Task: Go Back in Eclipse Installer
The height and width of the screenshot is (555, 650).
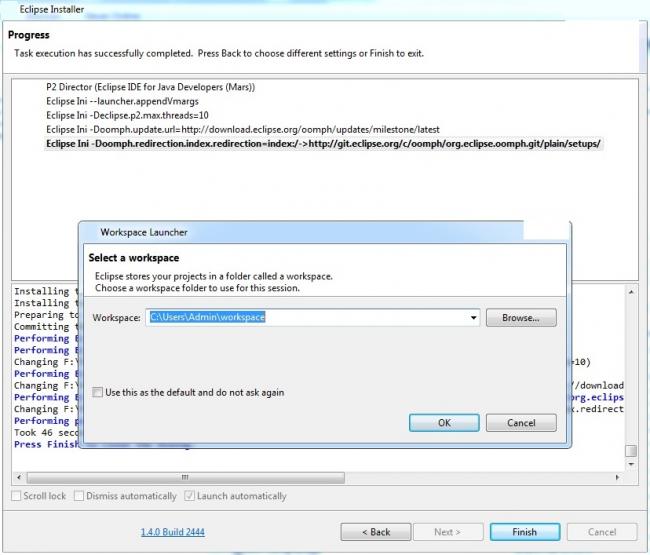Action: (376, 532)
